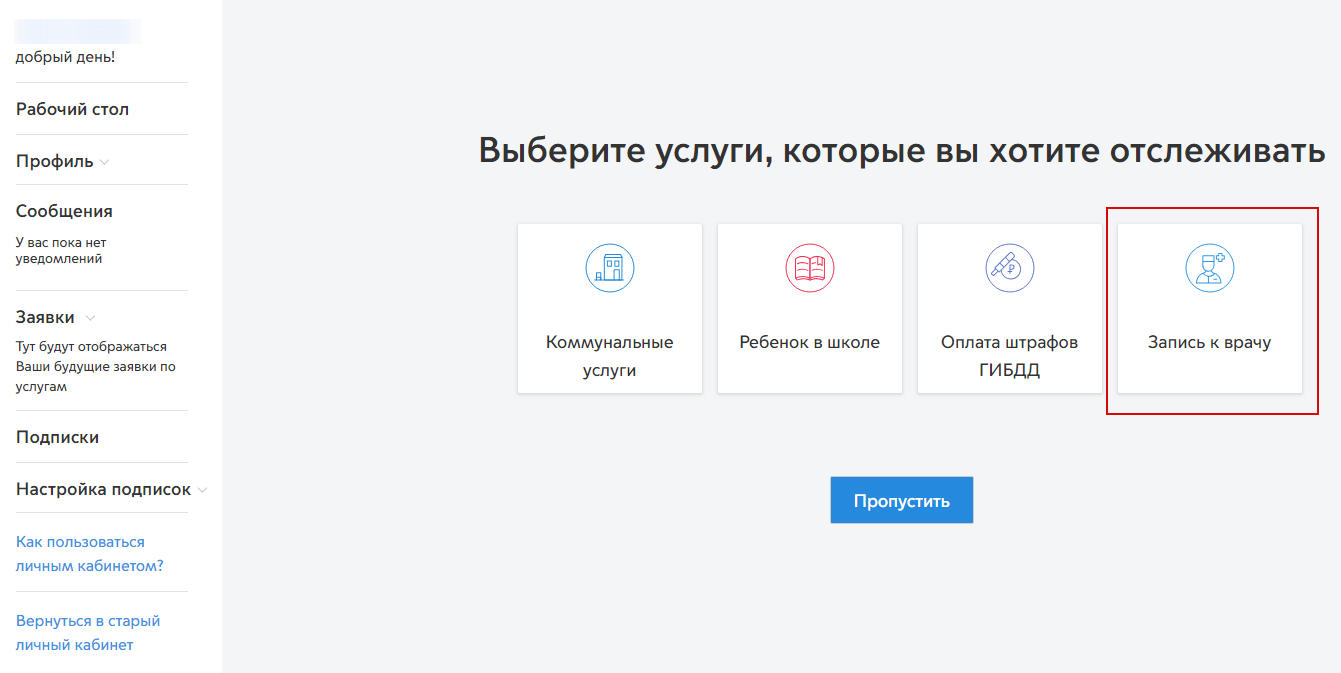Click the Настройка подписок sidebar label
This screenshot has height=673, width=1341.
point(103,489)
